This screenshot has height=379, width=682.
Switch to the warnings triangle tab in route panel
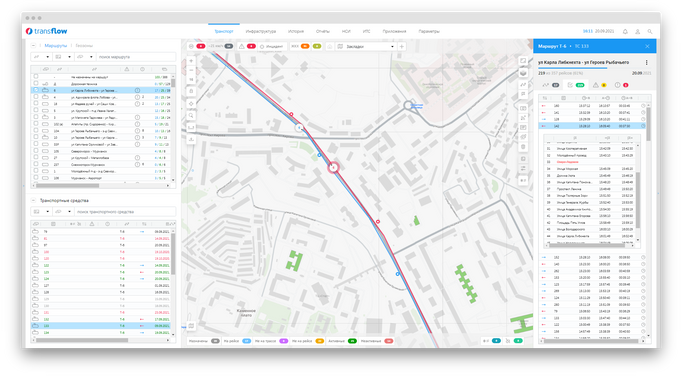599,85
